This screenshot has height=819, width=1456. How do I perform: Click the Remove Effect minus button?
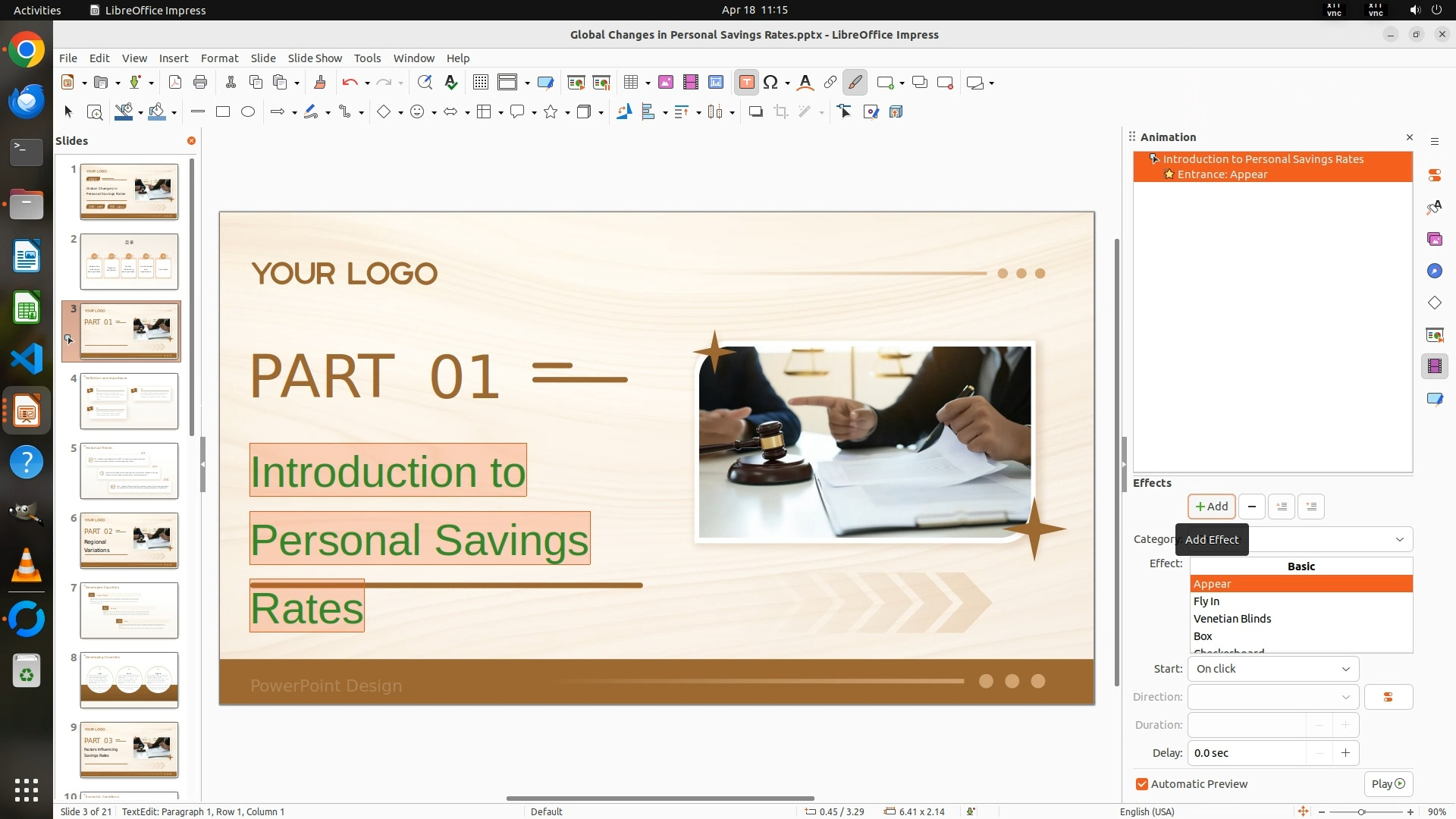coord(1251,507)
